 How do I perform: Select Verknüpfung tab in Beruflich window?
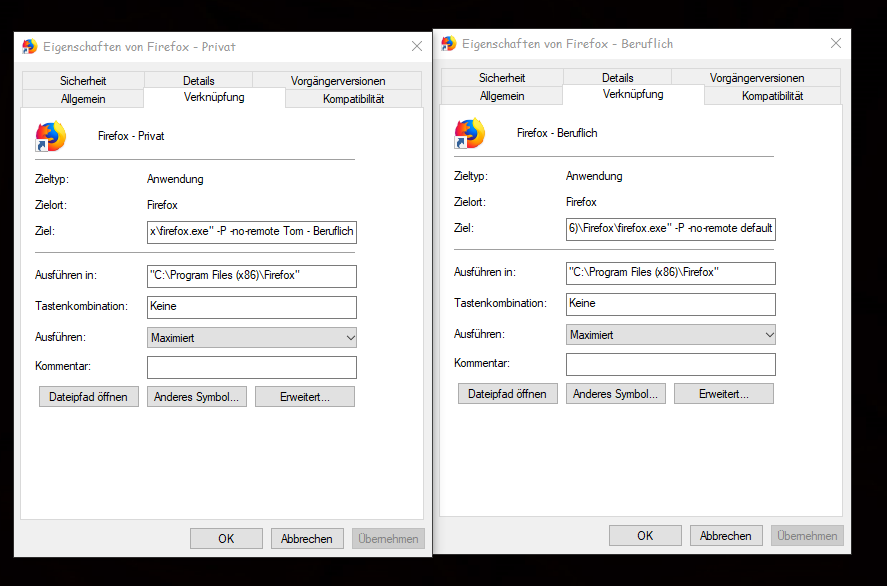634,94
